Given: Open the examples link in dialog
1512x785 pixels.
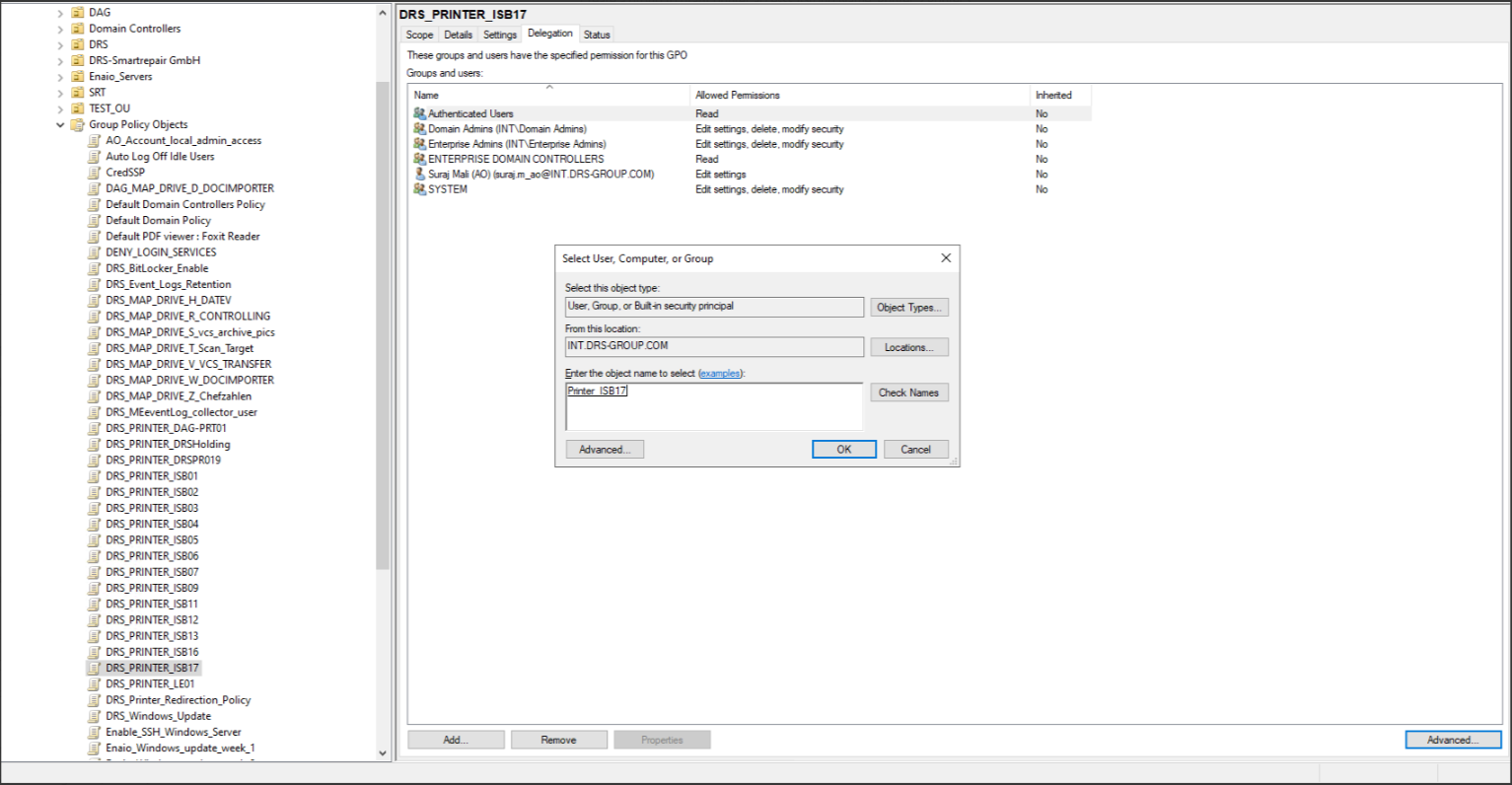Looking at the screenshot, I should [x=719, y=374].
